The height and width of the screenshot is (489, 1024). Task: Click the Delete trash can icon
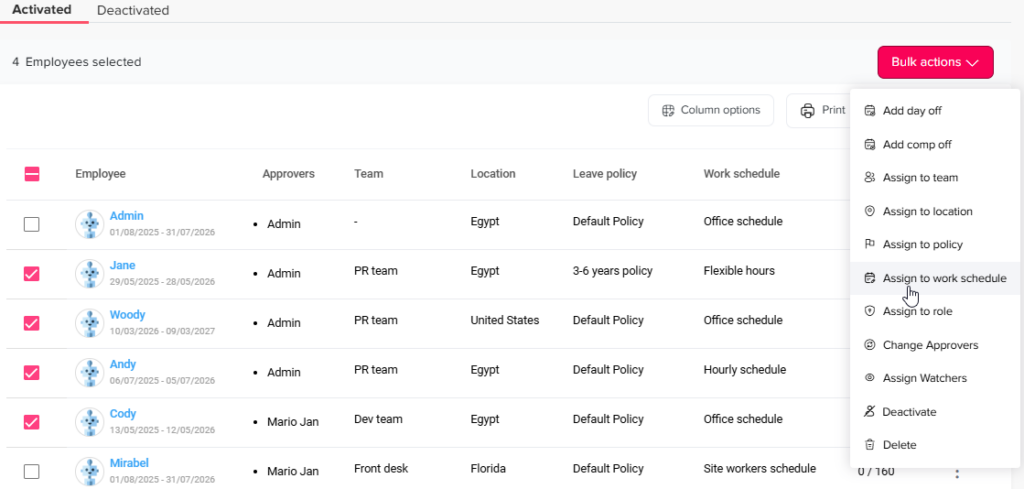(869, 445)
